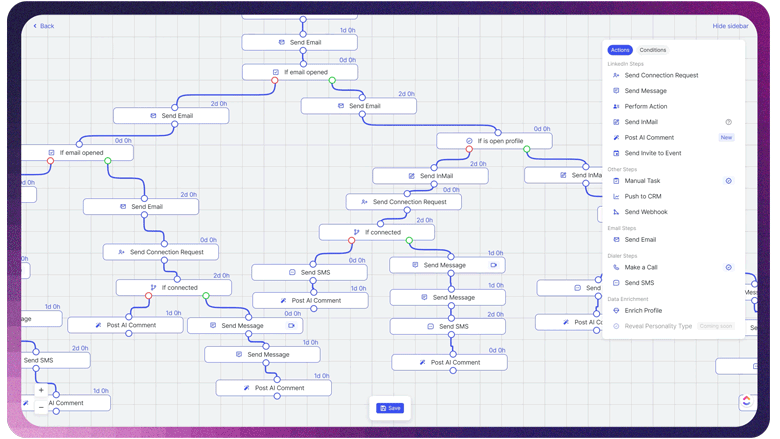The image size is (780, 439).
Task: Choose Manual Task under Other Steps
Action: click(637, 181)
